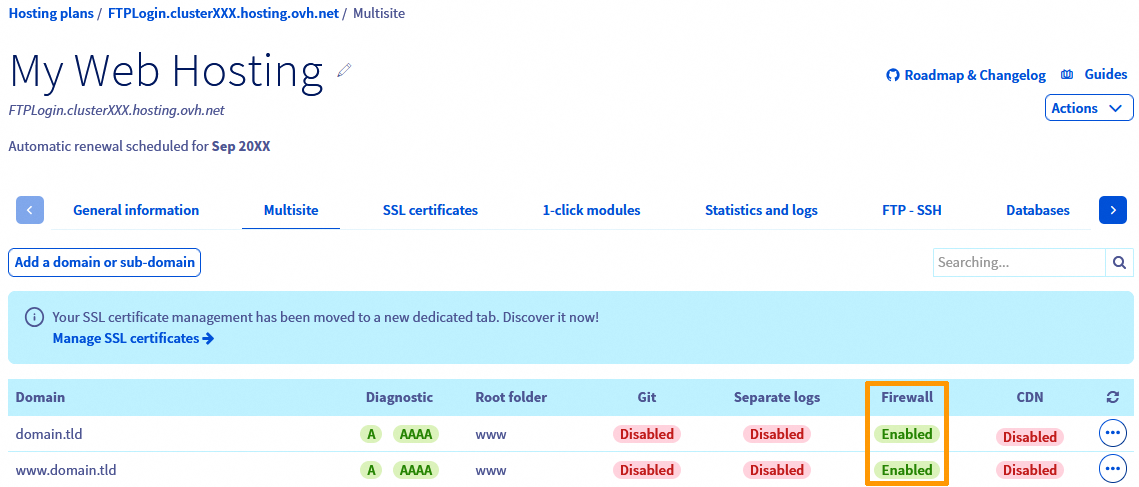Open Roadmap & Changelog GitHub link
Image resolution: width=1139 pixels, height=487 pixels.
pyautogui.click(x=966, y=75)
